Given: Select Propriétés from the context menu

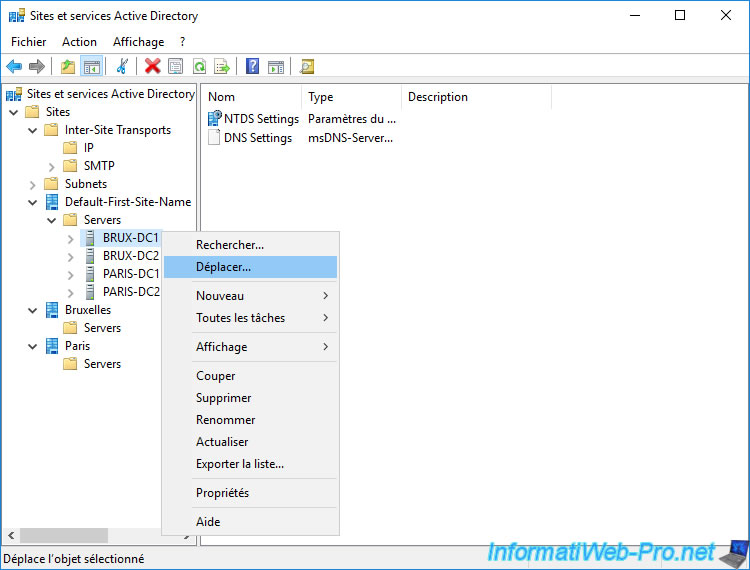Looking at the screenshot, I should [222, 493].
